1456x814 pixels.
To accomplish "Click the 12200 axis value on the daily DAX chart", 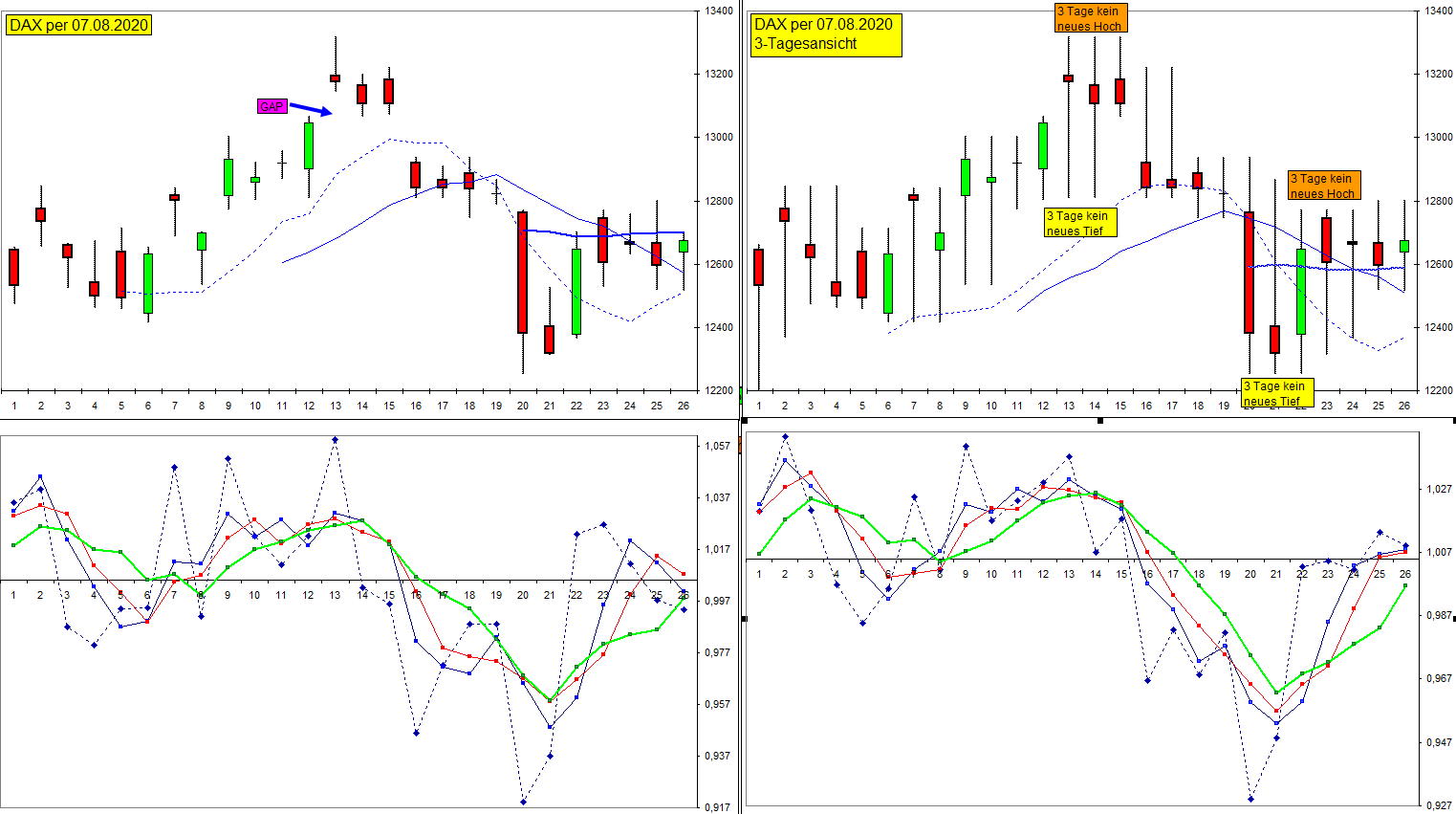I will 720,391.
